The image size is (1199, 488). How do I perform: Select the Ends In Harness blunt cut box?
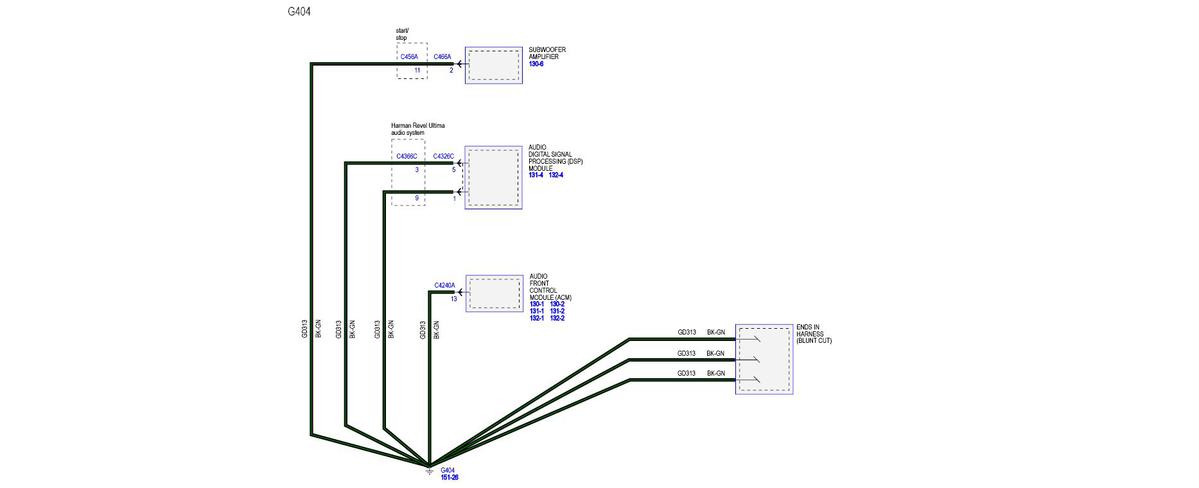[x=764, y=359]
